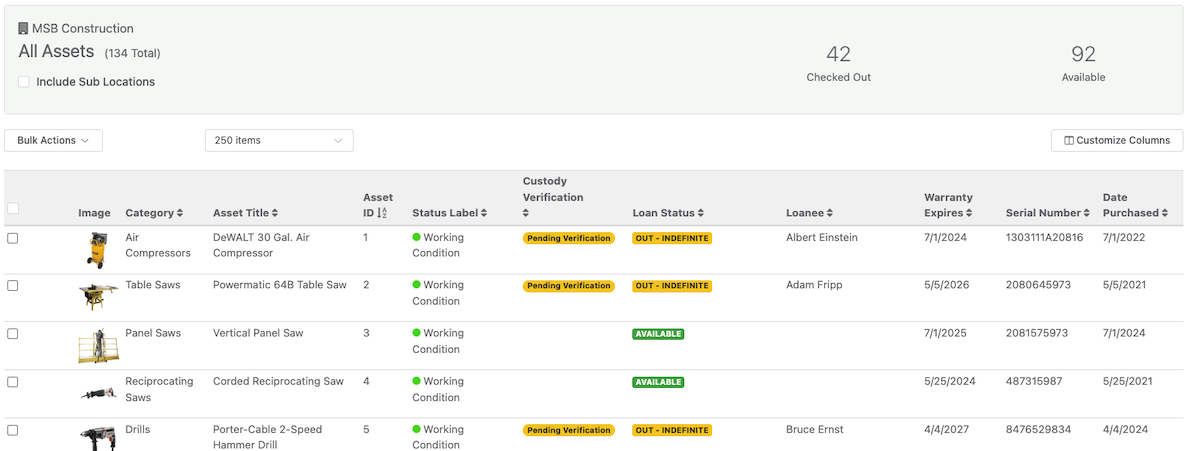Viewport: 1190px width, 451px height.
Task: Sort by Loanee column arrows
Action: point(830,213)
